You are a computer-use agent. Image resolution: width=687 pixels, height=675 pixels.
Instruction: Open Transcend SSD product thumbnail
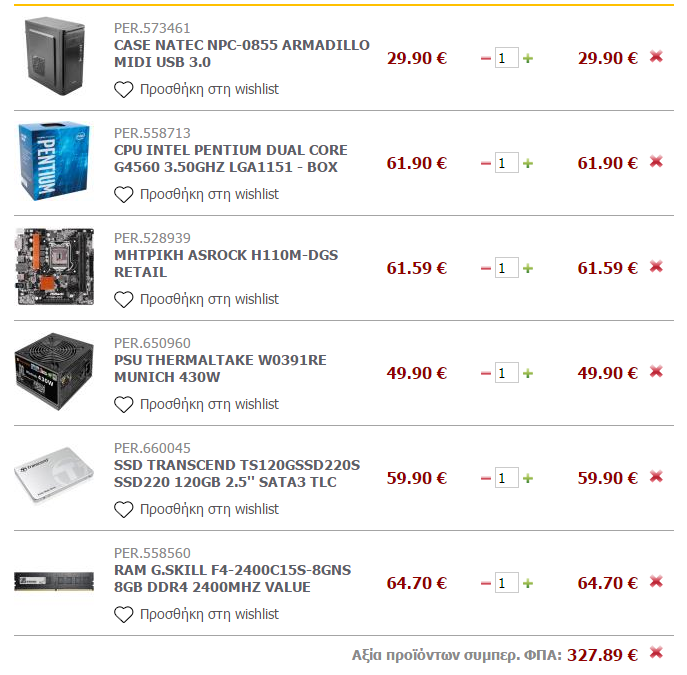coord(54,475)
